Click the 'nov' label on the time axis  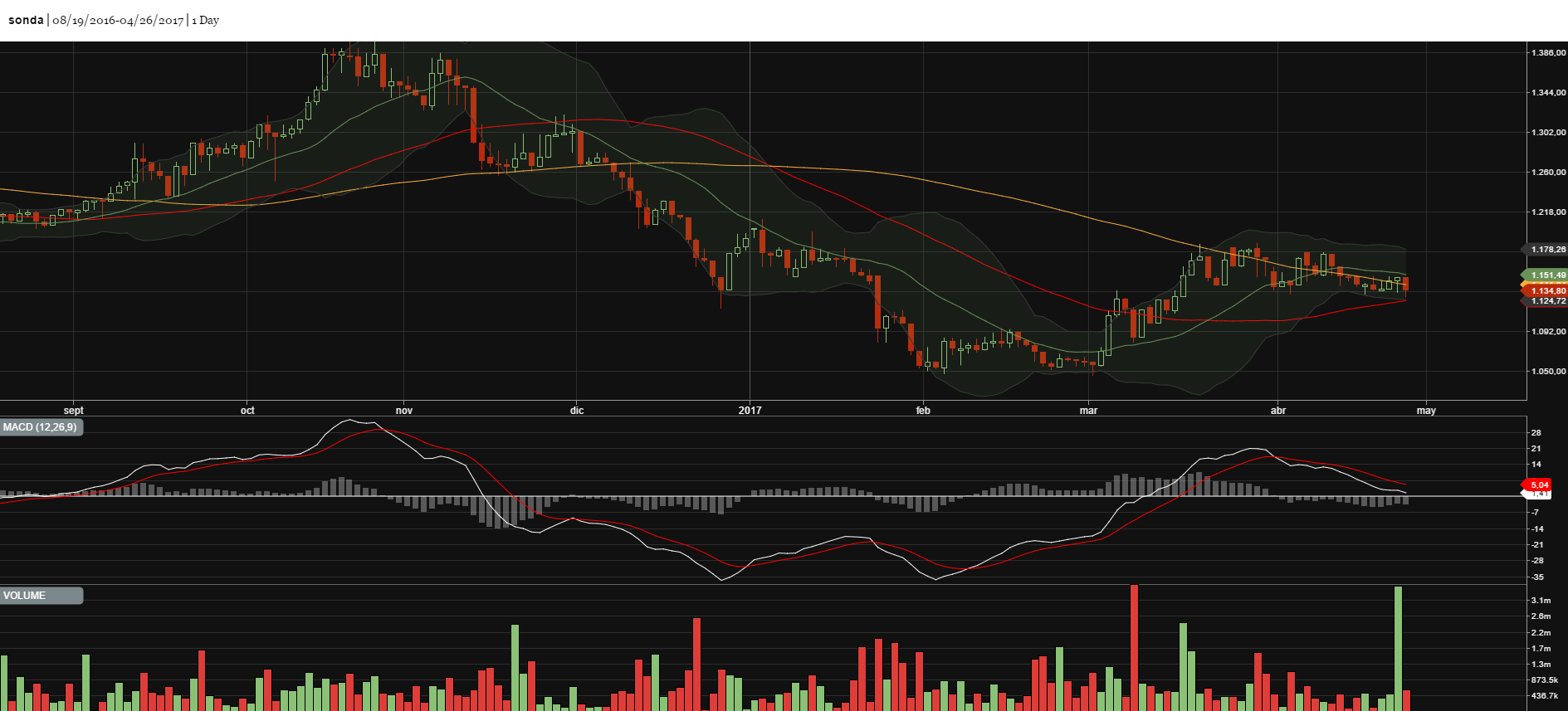point(404,411)
